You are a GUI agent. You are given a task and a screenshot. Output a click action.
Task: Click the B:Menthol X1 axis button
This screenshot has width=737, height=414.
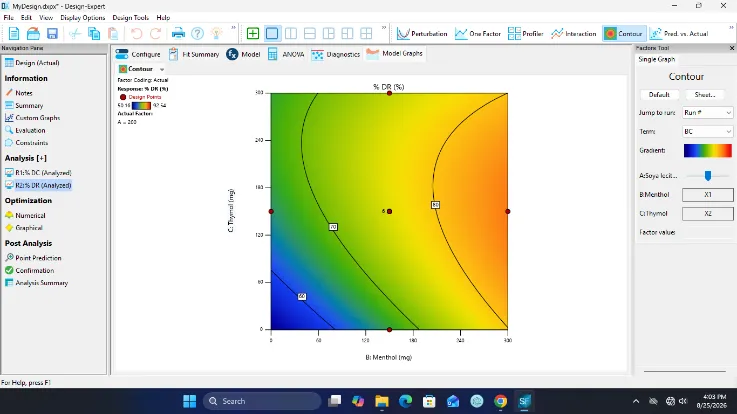pos(707,195)
